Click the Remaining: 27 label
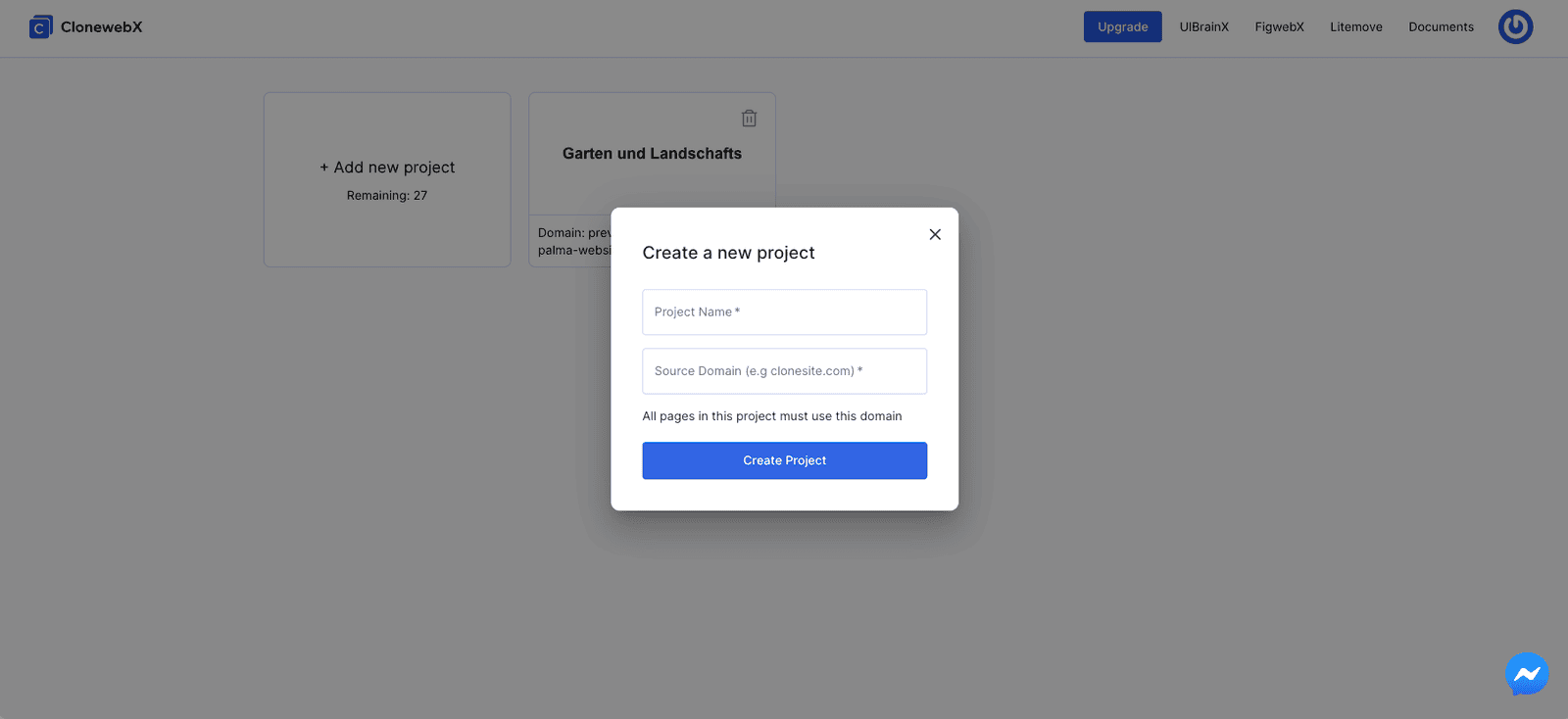Image resolution: width=1568 pixels, height=719 pixels. pos(387,196)
